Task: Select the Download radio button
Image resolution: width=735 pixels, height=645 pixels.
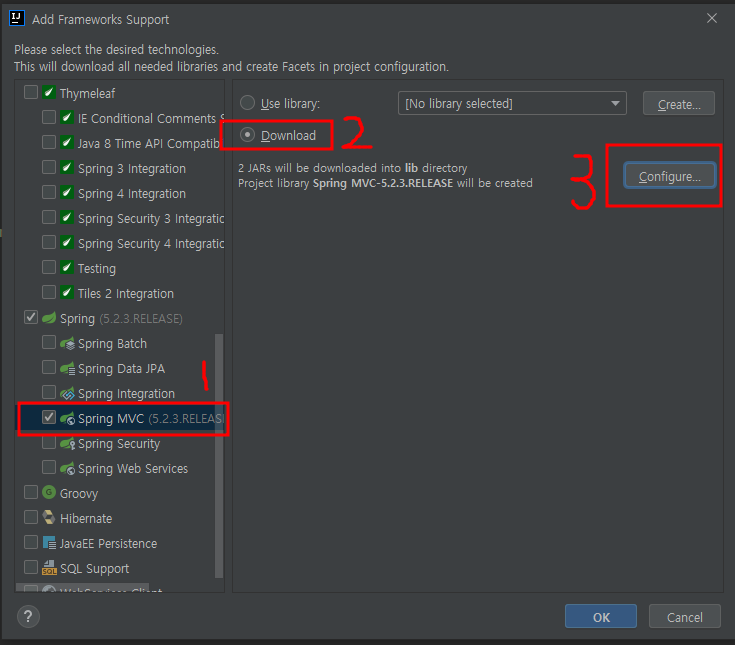Action: point(248,135)
